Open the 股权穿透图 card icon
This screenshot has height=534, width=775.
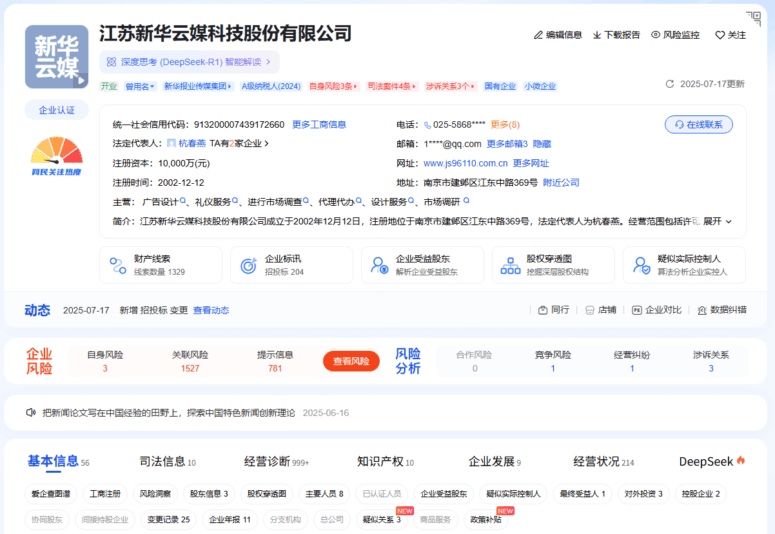pos(511,266)
